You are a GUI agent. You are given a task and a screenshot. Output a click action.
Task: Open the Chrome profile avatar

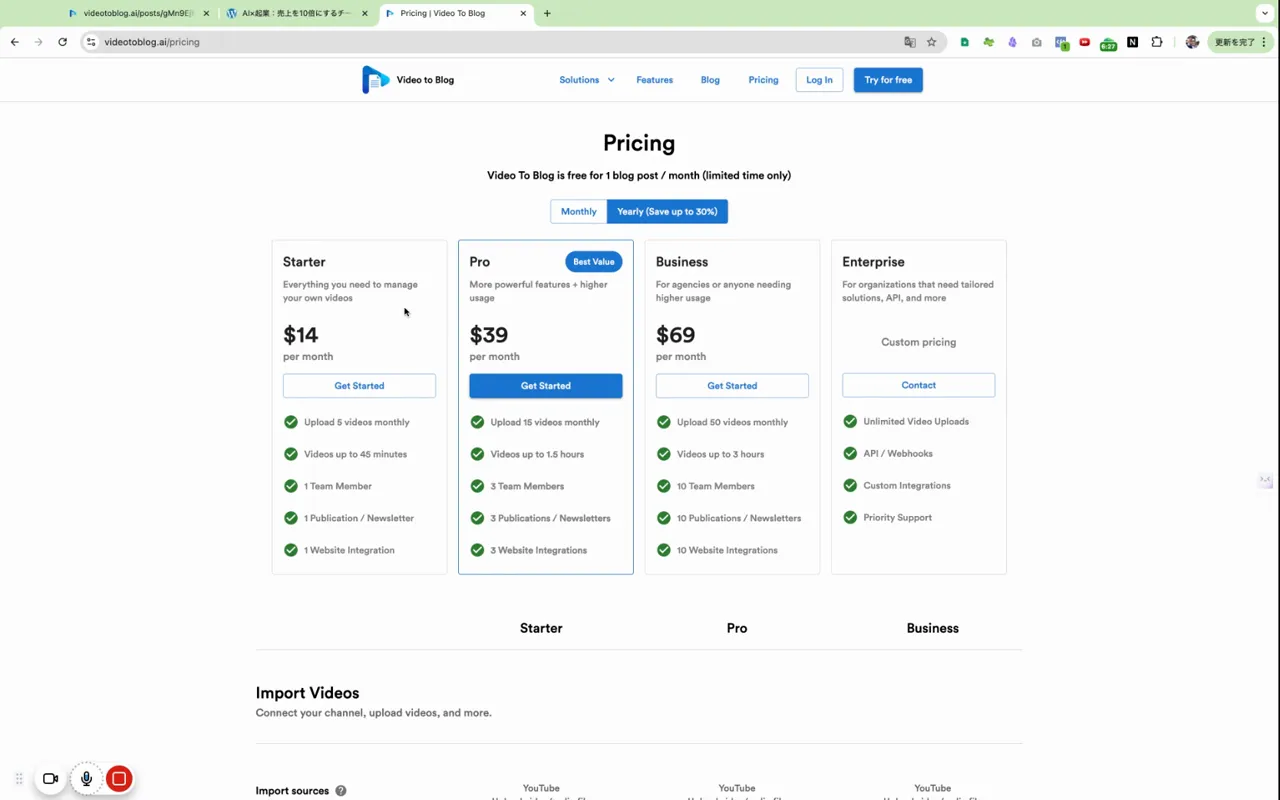coord(1192,42)
